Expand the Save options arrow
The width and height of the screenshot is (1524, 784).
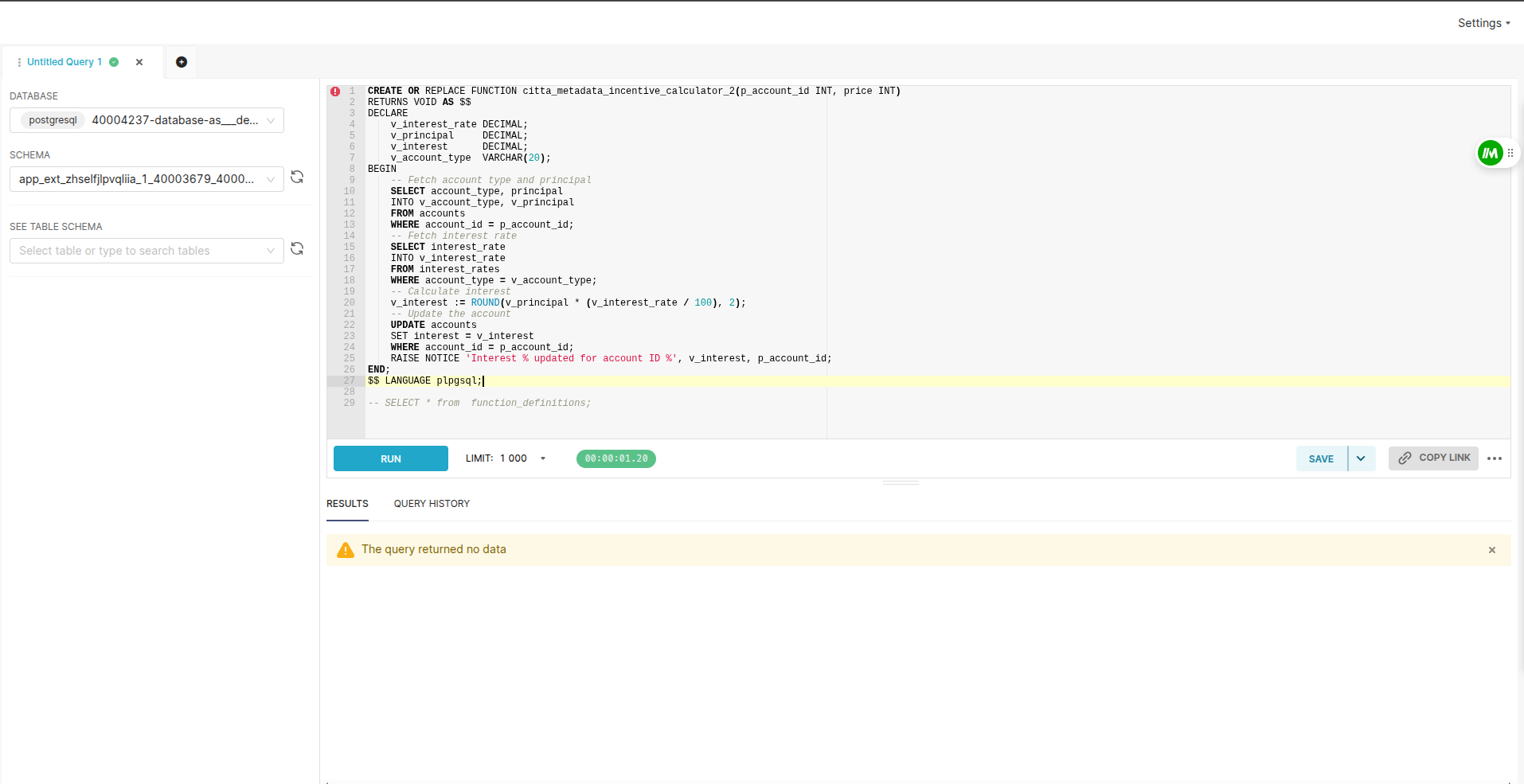(x=1361, y=458)
